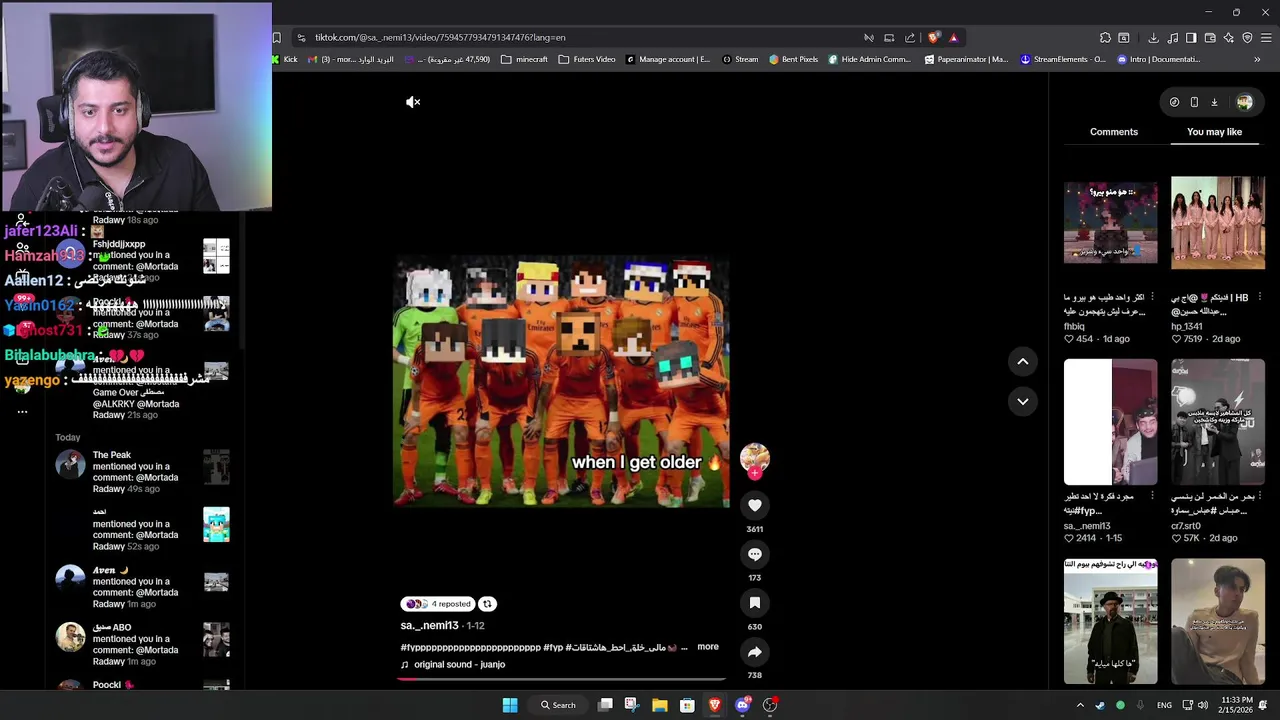Open the minecraft bookmarks folder
Viewport: 1280px width, 720px height.
pyautogui.click(x=524, y=59)
